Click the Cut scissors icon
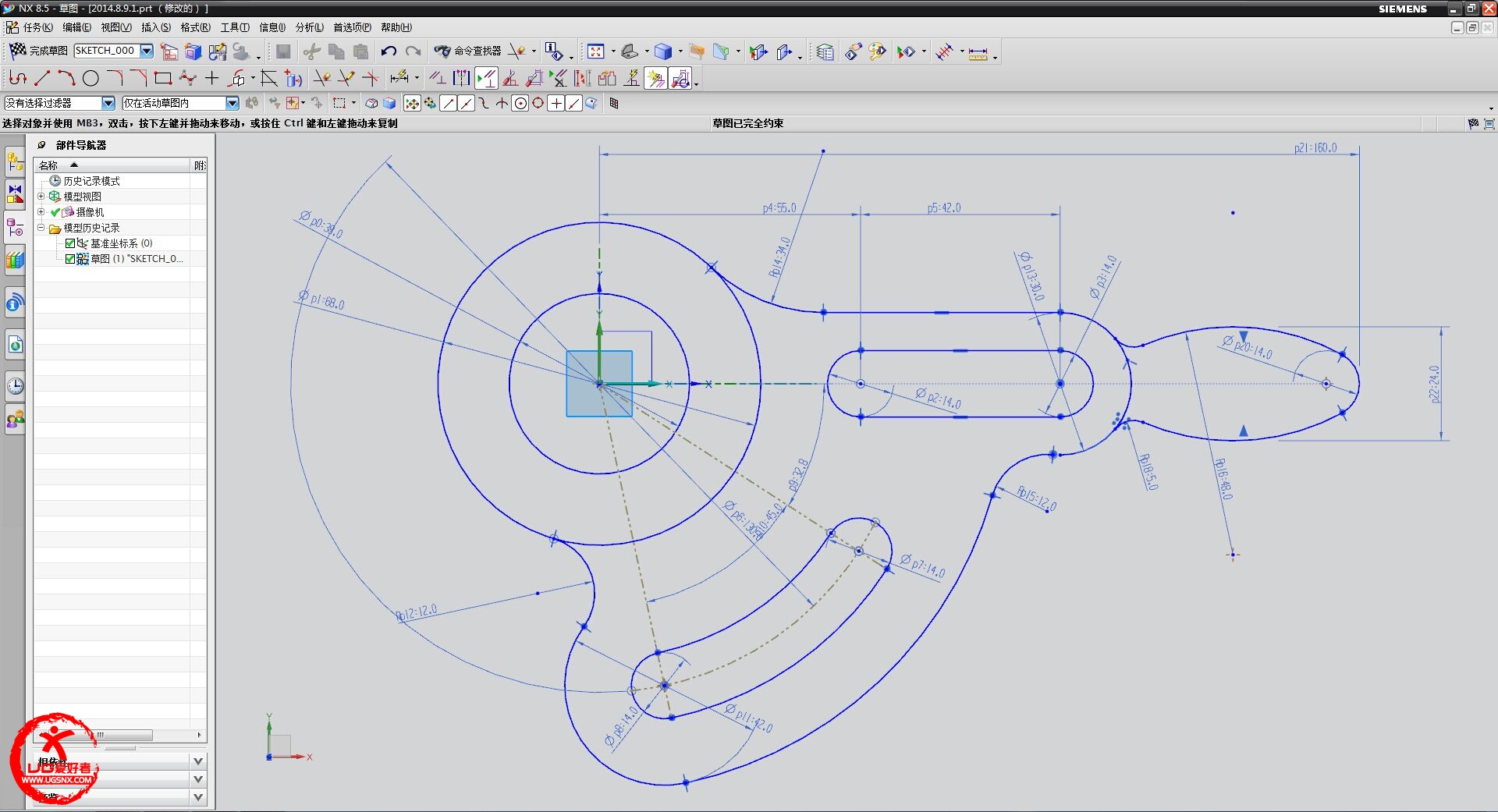Image resolution: width=1498 pixels, height=812 pixels. tap(312, 51)
